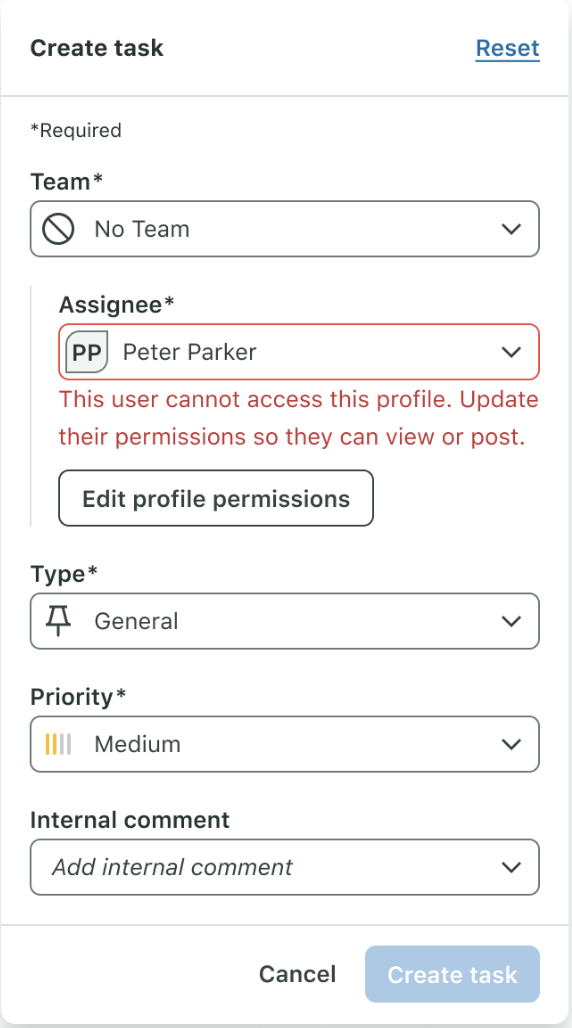Select the Peter Parker assignee field
Screen dimensions: 572x1028
299,352
